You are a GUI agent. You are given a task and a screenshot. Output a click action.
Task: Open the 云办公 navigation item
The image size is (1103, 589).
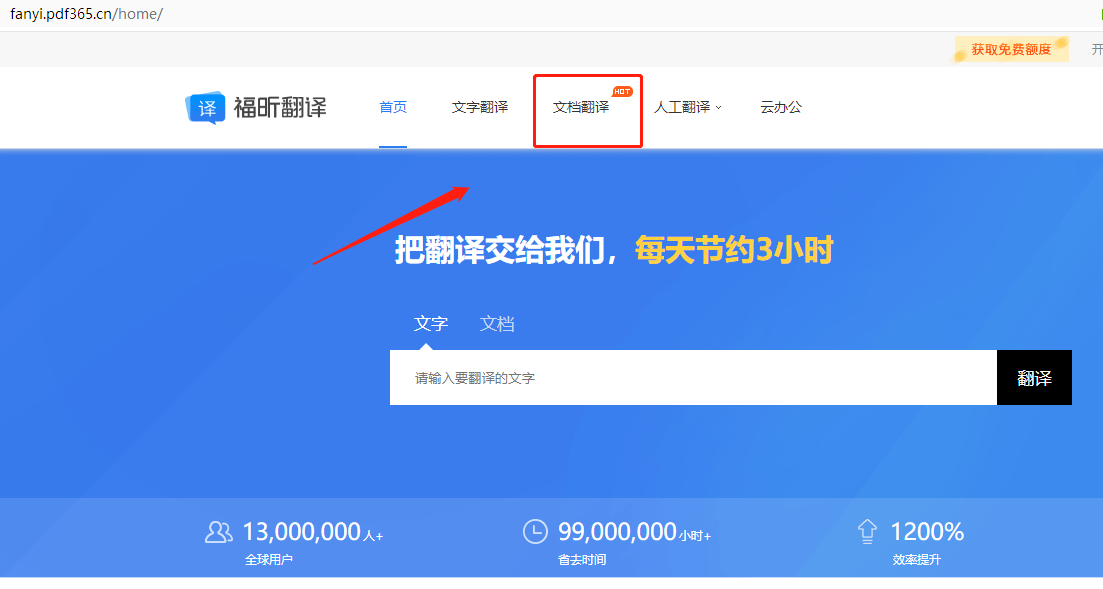(781, 107)
